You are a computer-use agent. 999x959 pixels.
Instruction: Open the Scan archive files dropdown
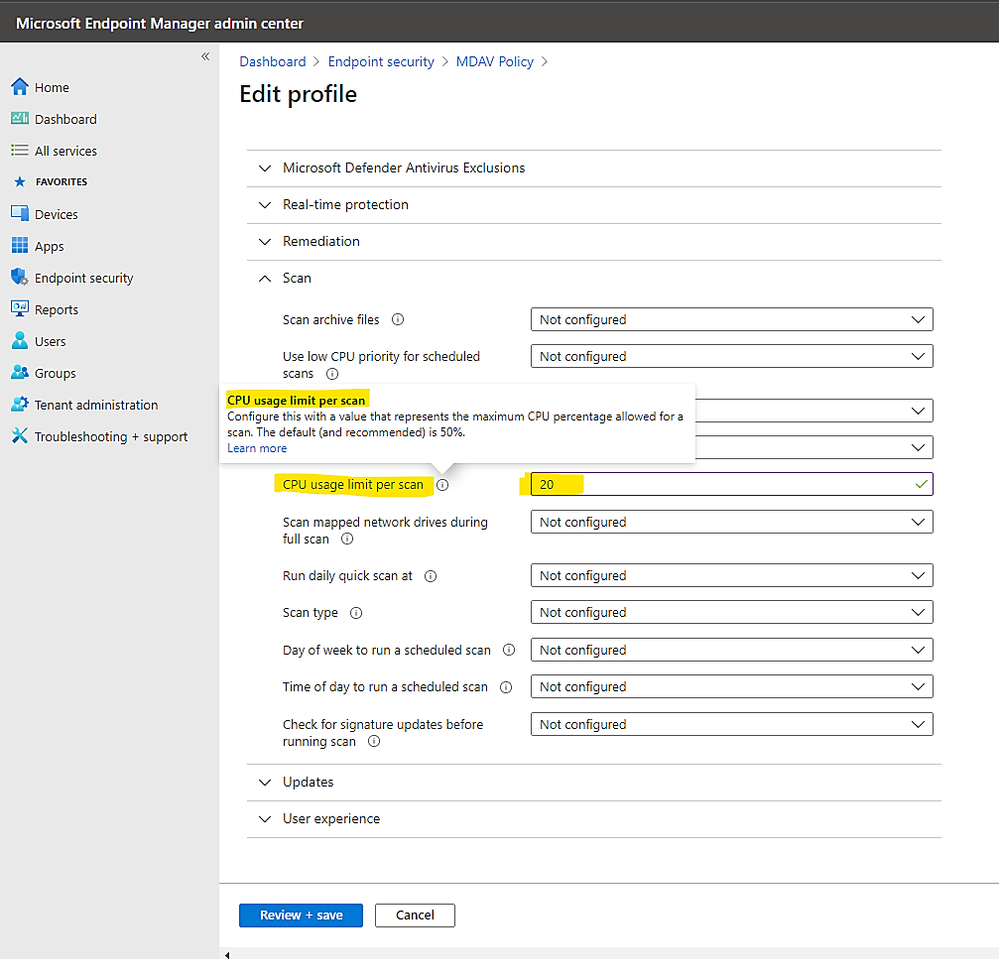(x=731, y=320)
